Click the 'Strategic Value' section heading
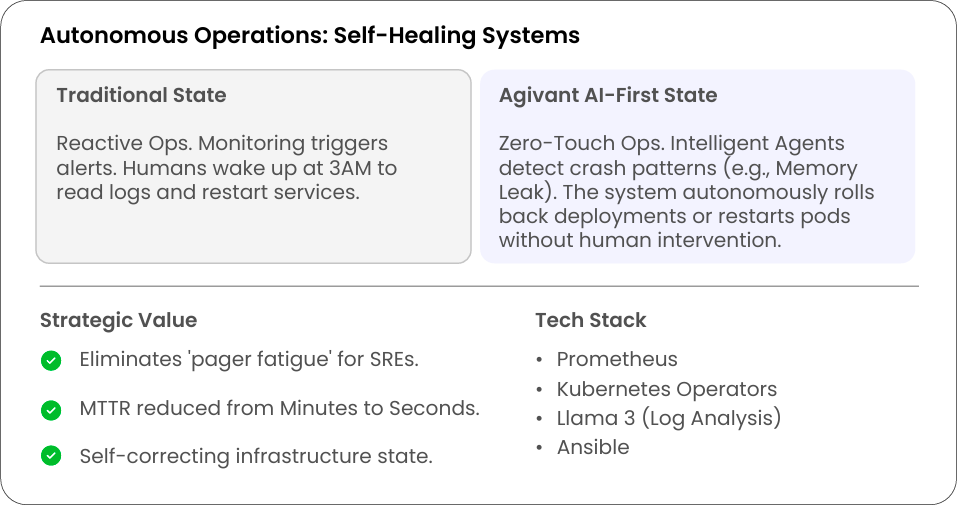The image size is (957, 505). click(118, 320)
